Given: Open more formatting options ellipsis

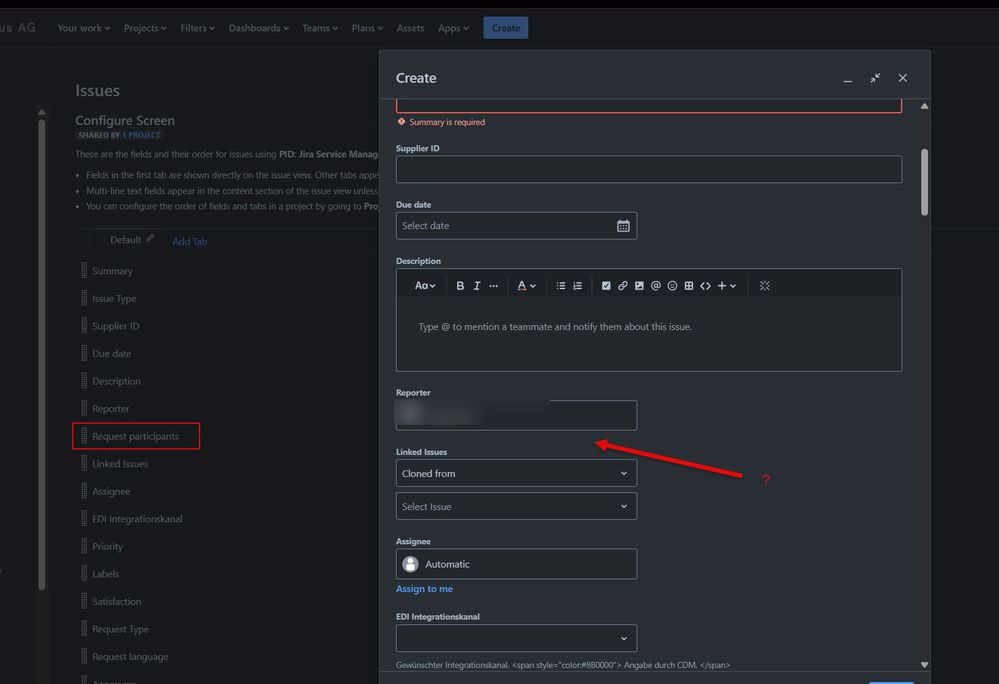Looking at the screenshot, I should (493, 286).
